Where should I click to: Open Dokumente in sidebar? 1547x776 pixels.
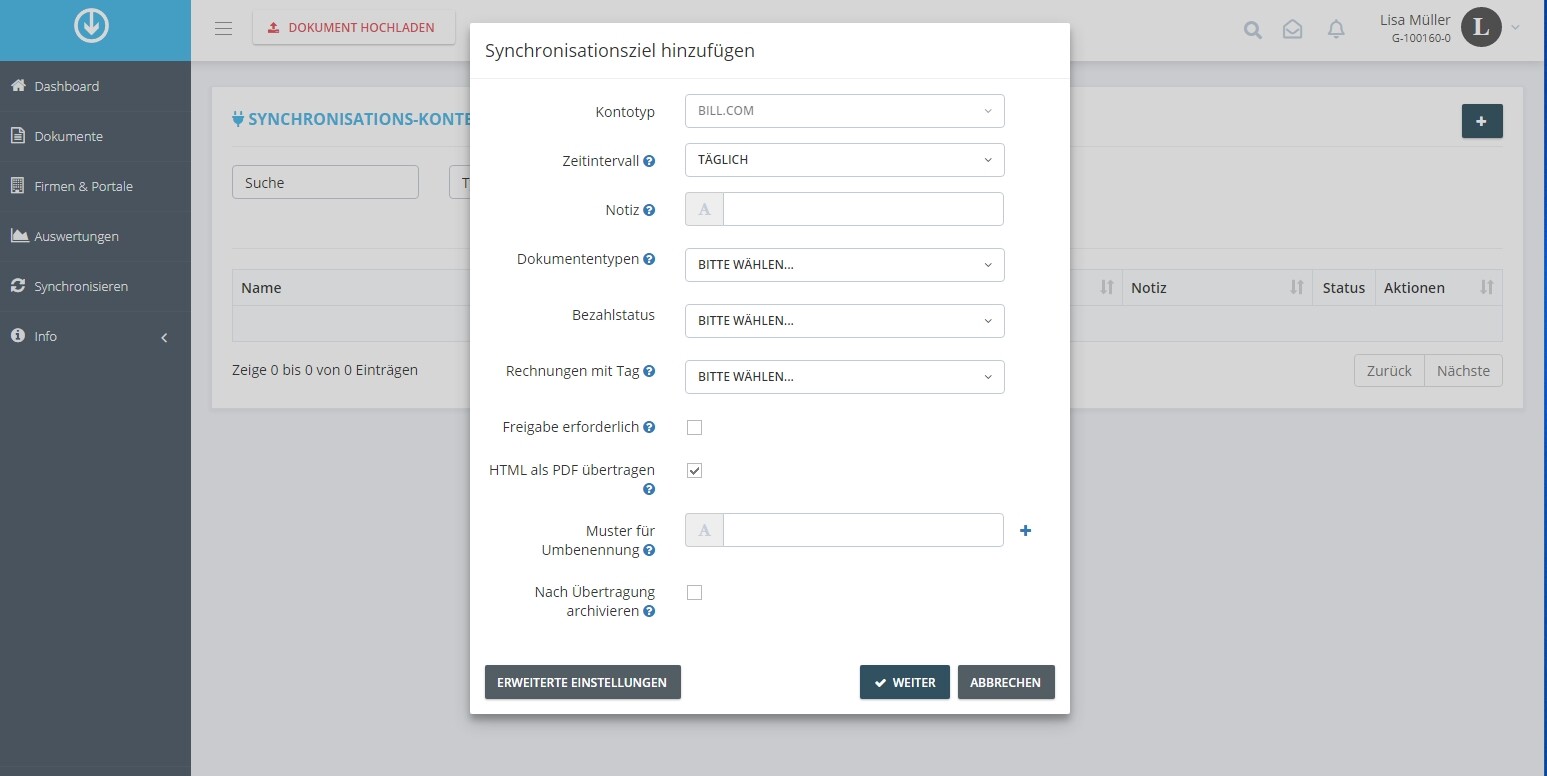[x=95, y=136]
